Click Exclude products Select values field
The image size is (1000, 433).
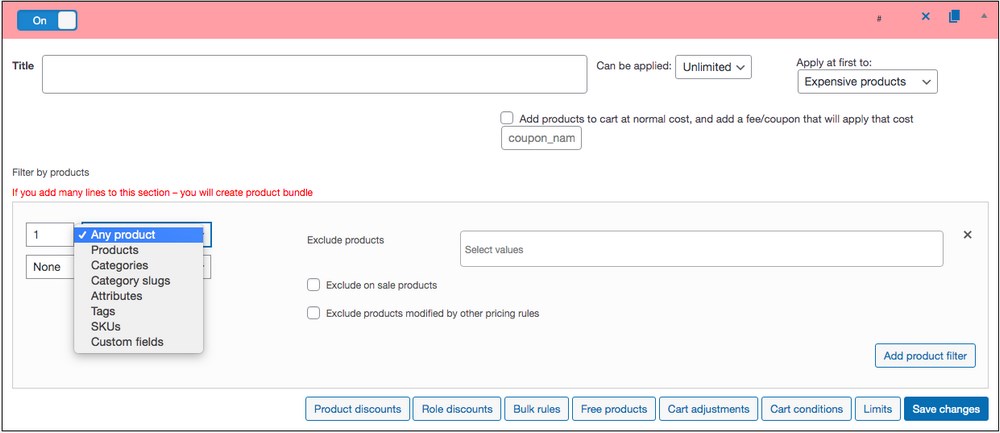coord(702,249)
